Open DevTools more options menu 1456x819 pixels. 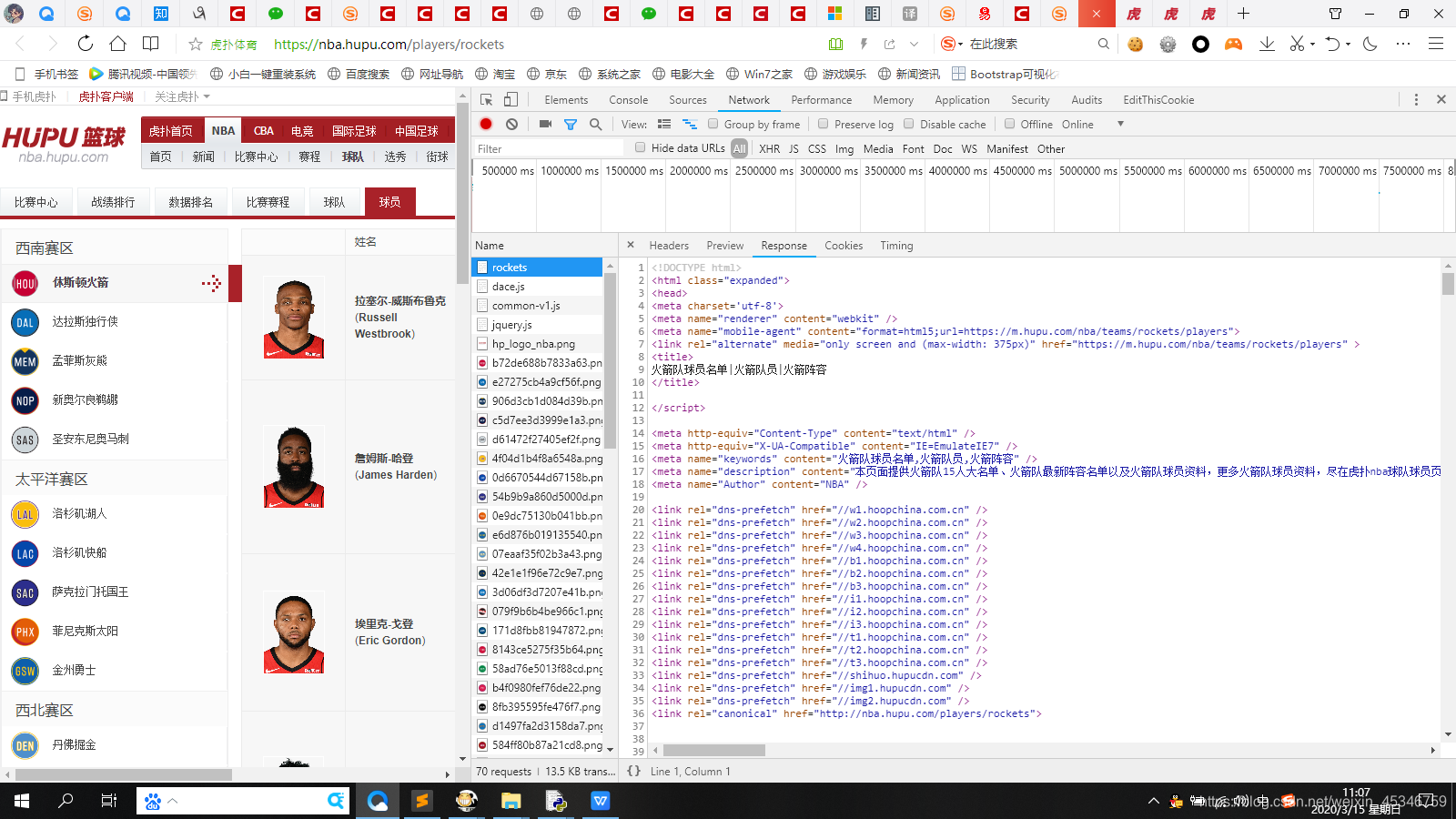(1416, 99)
